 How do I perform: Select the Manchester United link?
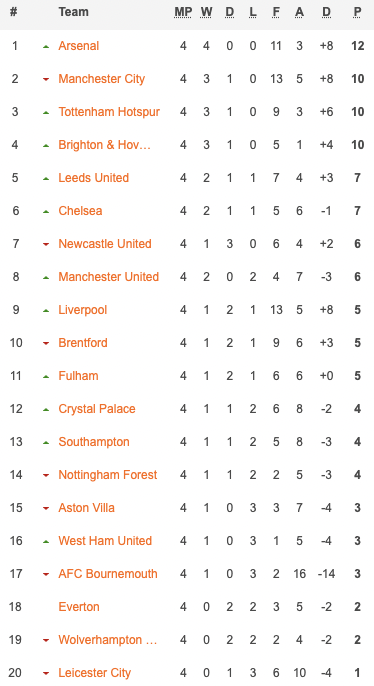point(108,277)
